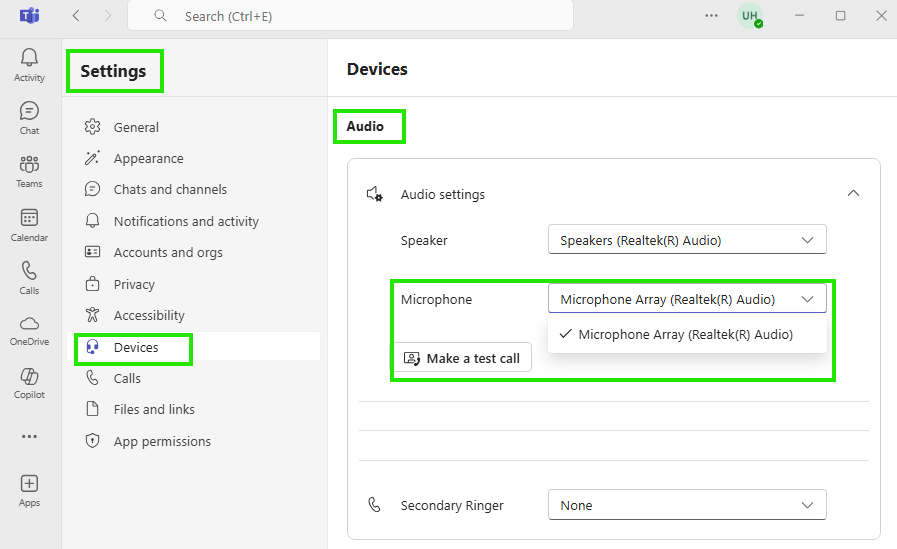Collapse the Audio settings section chevron
This screenshot has height=549, width=897.
tap(853, 193)
